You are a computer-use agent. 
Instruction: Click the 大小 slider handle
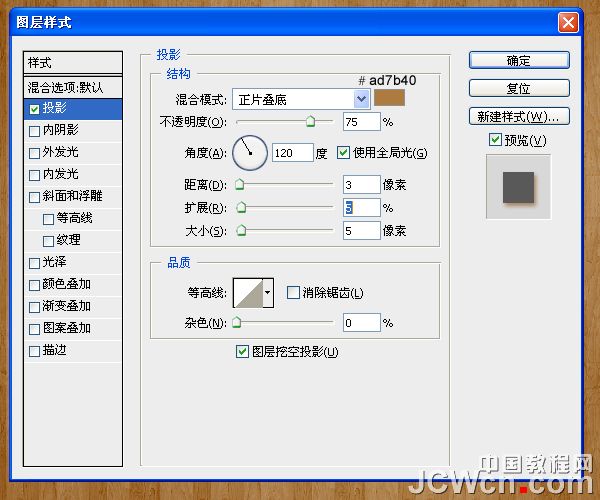pos(241,230)
